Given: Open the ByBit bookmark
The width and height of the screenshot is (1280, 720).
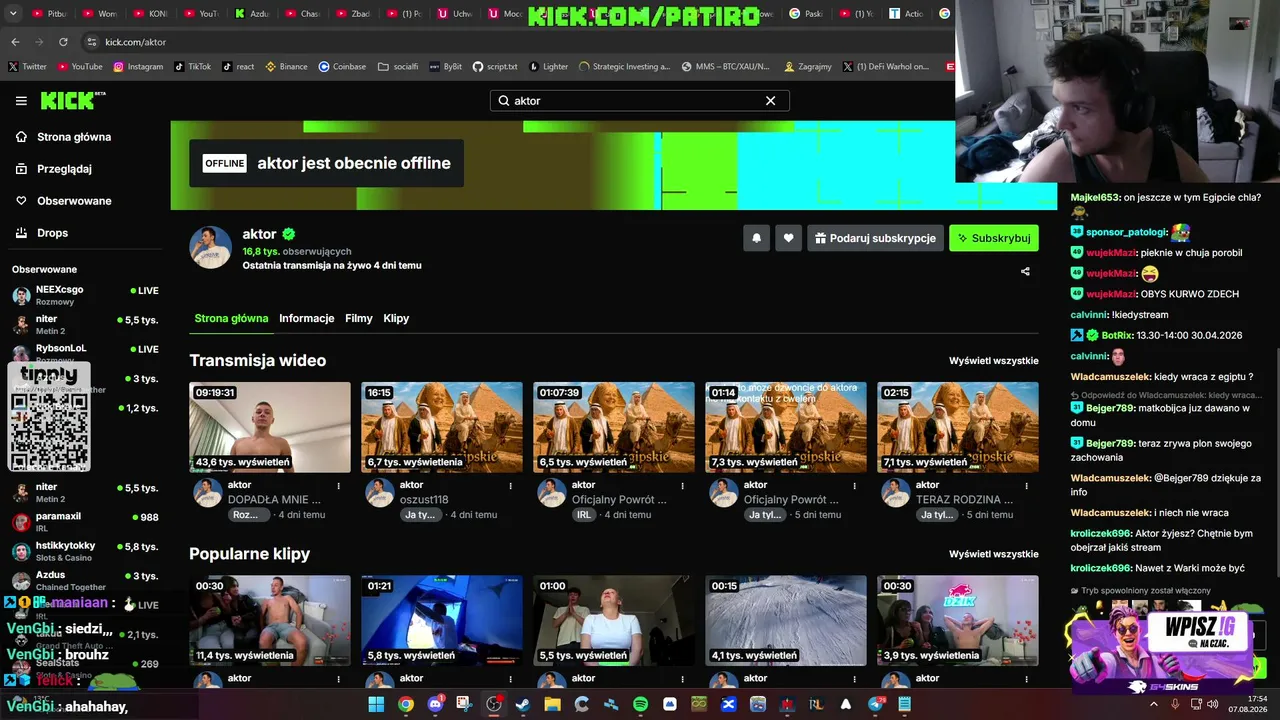Looking at the screenshot, I should (x=446, y=67).
